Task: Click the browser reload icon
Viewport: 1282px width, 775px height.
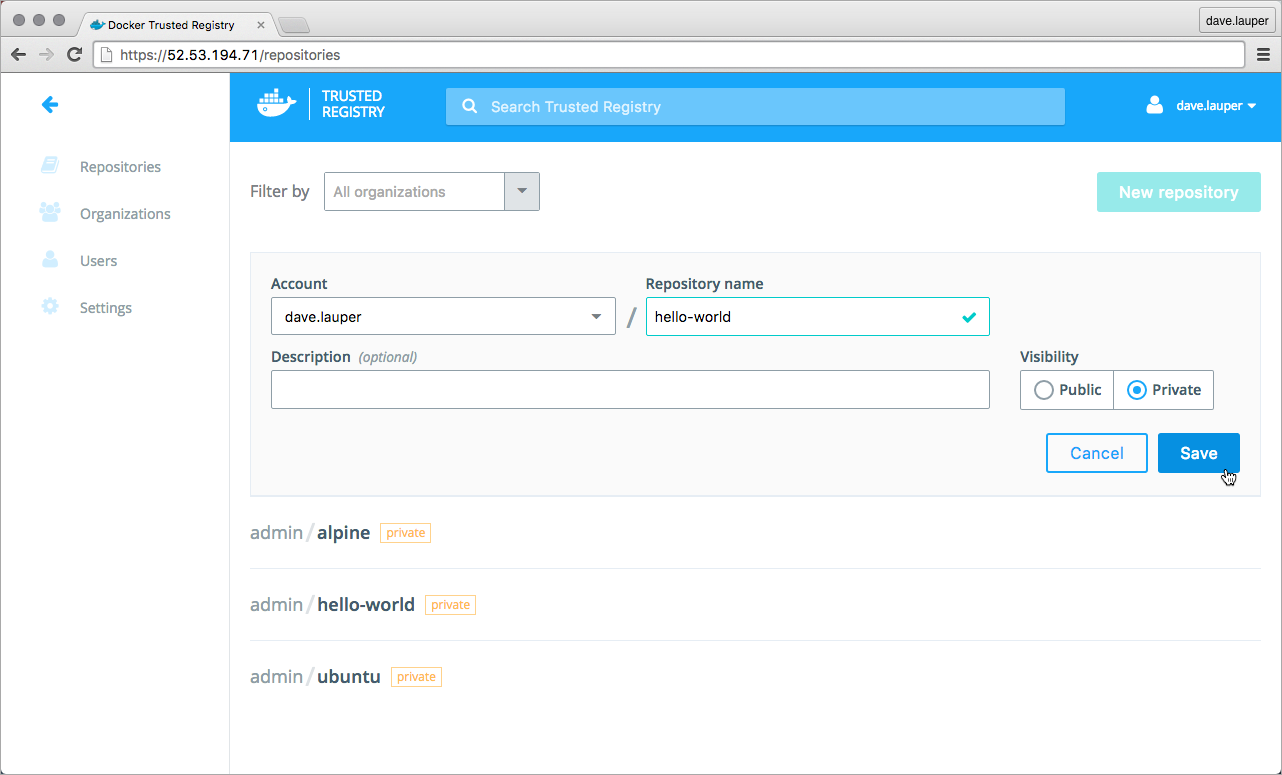Action: [74, 55]
